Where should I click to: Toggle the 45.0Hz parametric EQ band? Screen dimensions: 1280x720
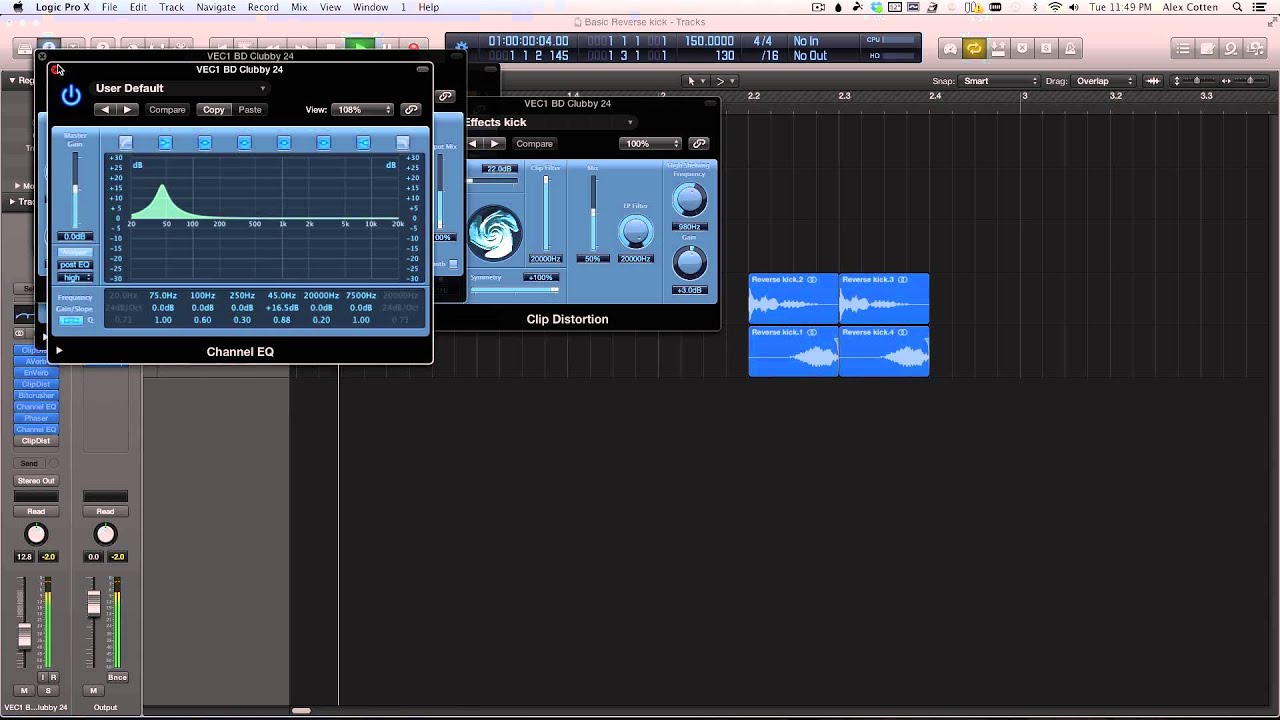click(x=284, y=143)
